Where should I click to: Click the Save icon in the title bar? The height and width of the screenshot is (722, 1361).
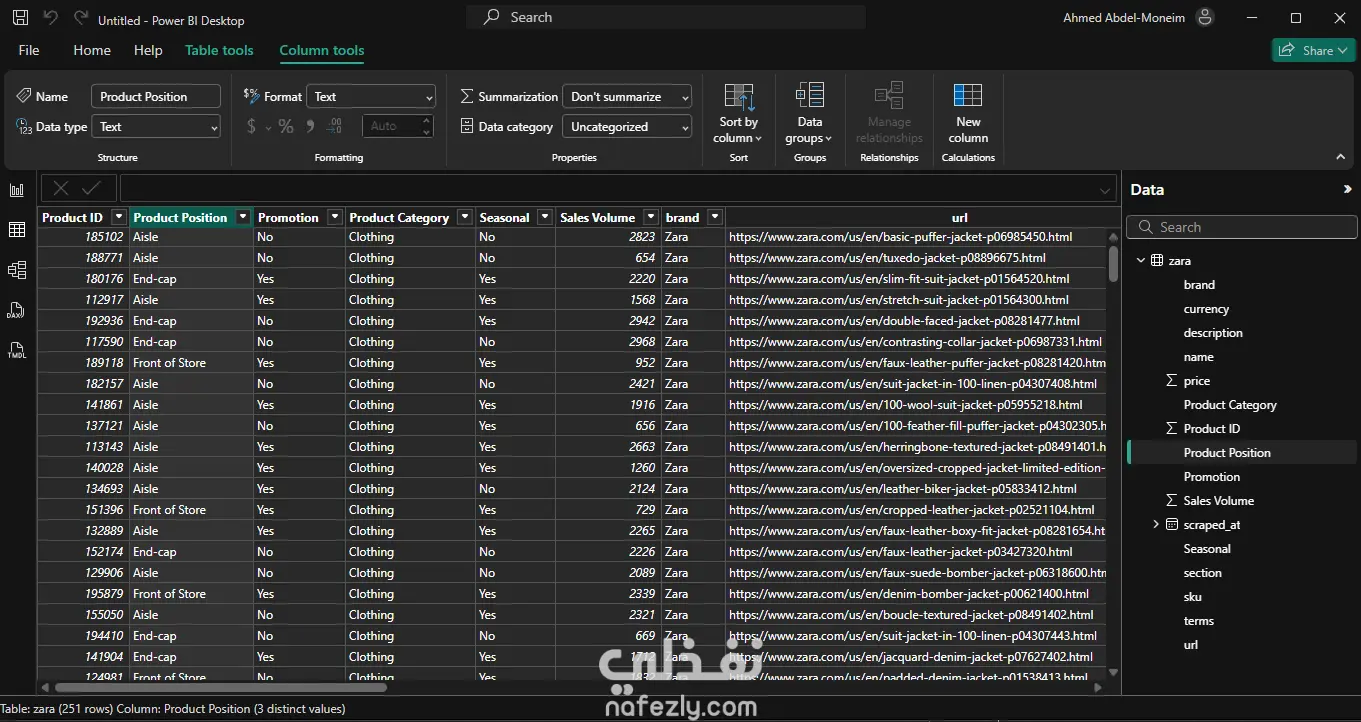pos(20,18)
